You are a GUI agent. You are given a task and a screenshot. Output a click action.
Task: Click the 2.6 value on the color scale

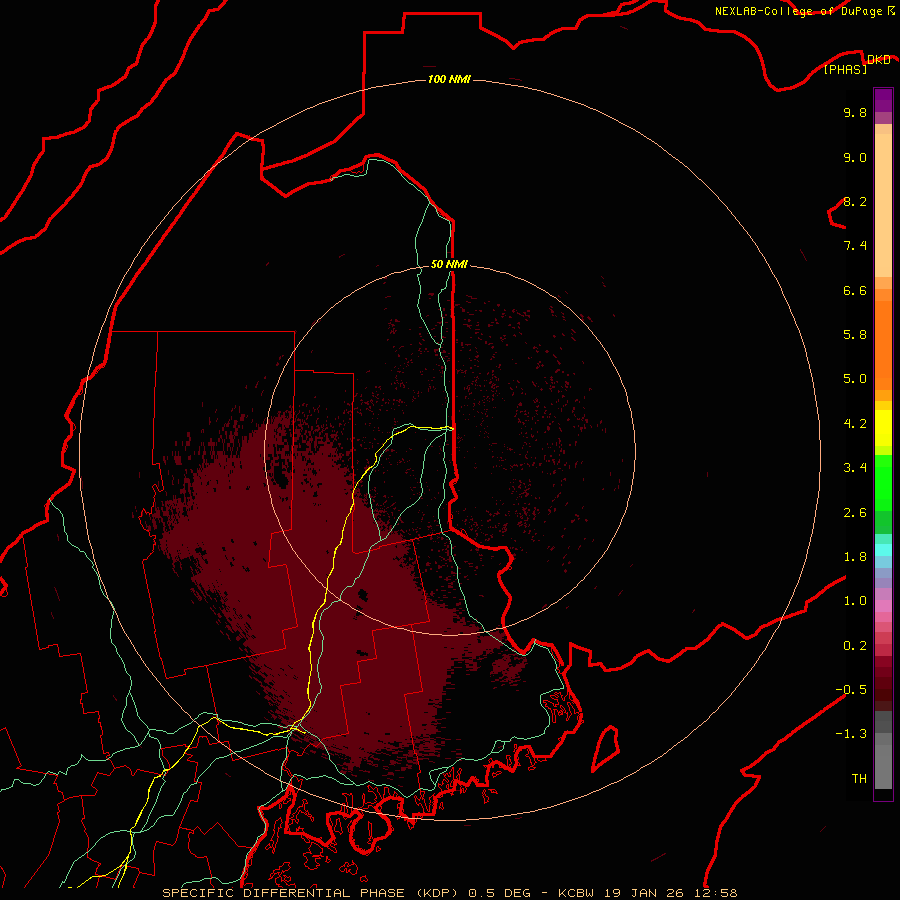[x=855, y=513]
